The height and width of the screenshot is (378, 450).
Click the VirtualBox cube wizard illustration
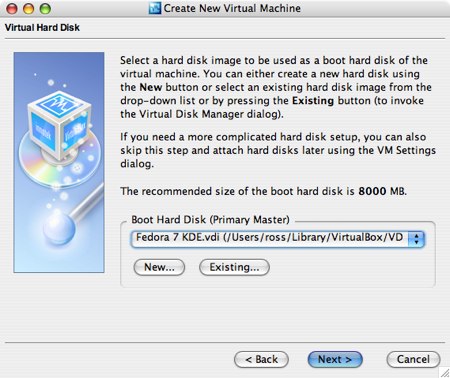(59, 162)
